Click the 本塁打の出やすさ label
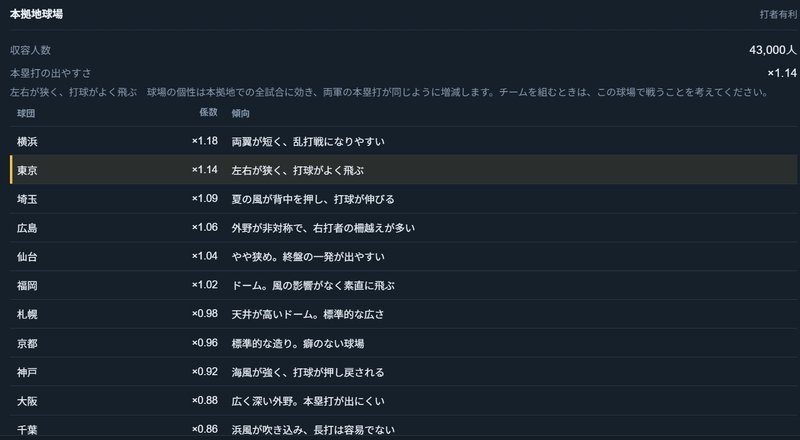This screenshot has width=800, height=440. pos(51,74)
